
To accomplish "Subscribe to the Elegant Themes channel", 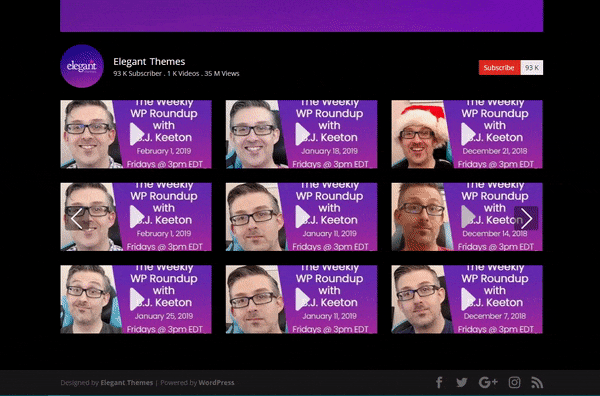I will [x=499, y=67].
